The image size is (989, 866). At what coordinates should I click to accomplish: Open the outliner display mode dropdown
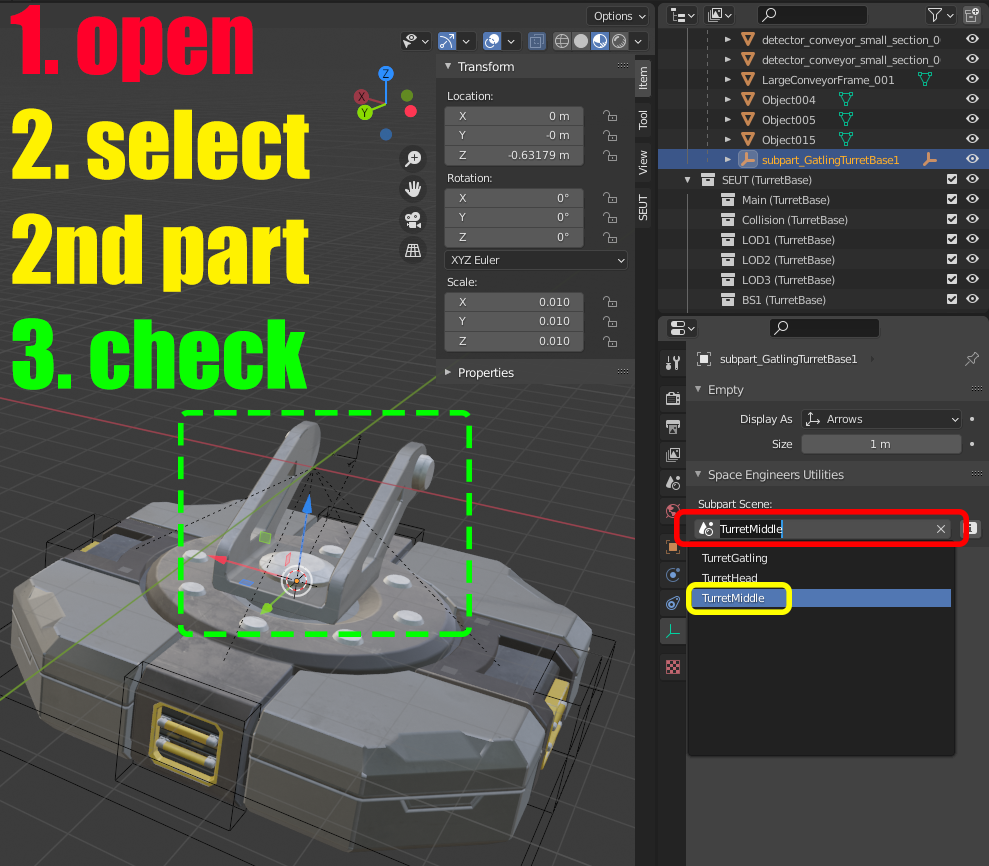pos(717,15)
